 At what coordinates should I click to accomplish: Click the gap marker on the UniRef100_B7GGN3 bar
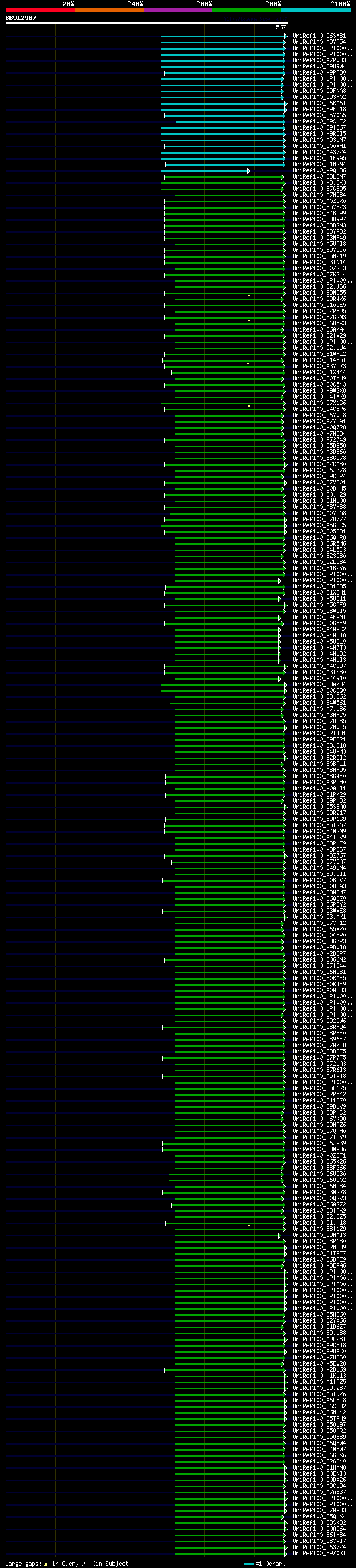[249, 320]
